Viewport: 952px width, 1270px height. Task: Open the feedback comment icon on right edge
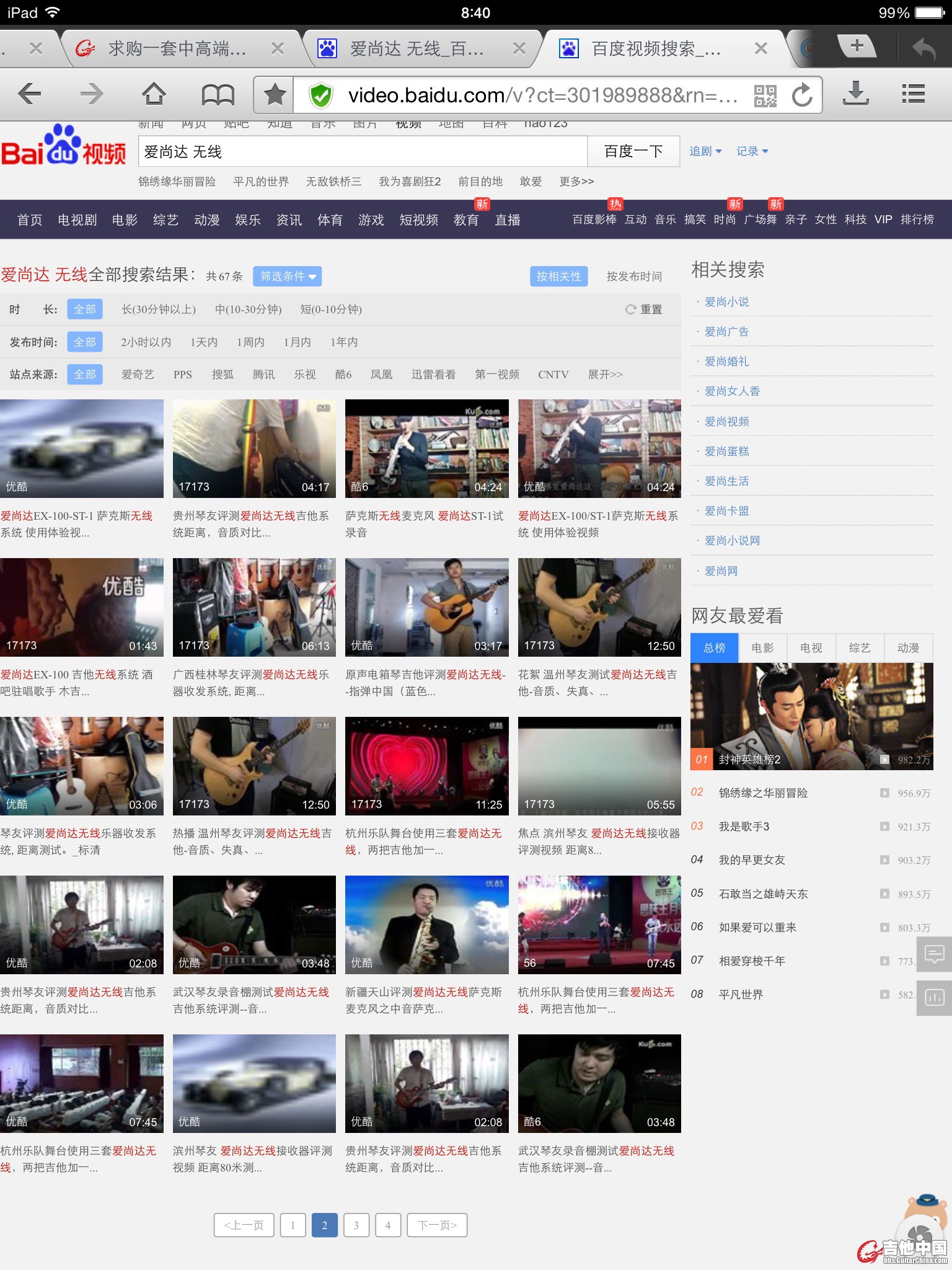pos(934,953)
